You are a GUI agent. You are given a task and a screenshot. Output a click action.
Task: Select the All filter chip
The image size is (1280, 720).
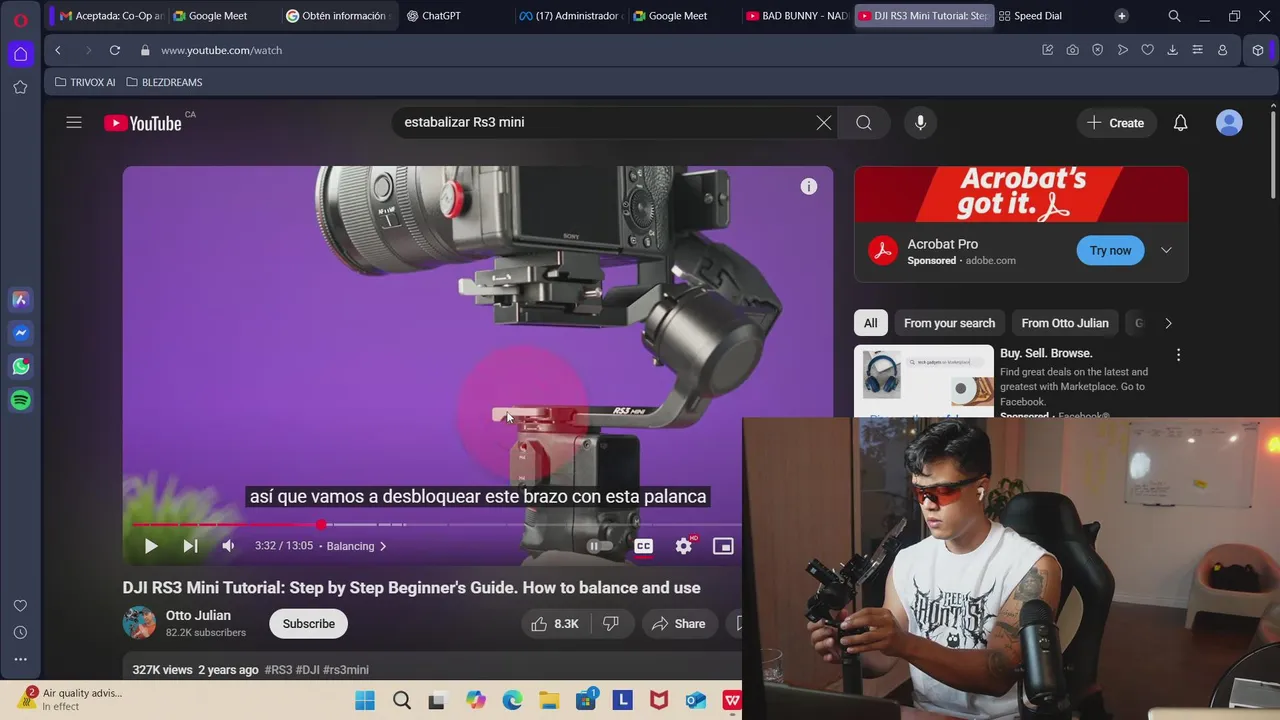click(871, 323)
